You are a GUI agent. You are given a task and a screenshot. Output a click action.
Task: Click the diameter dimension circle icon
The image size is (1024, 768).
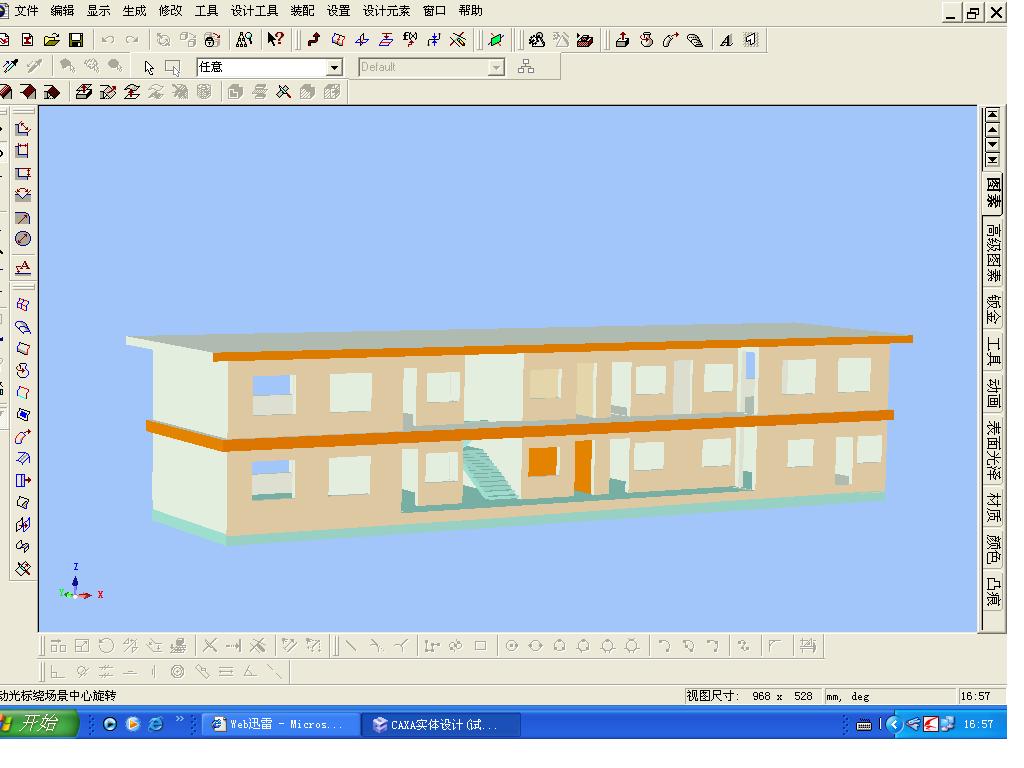[x=23, y=238]
